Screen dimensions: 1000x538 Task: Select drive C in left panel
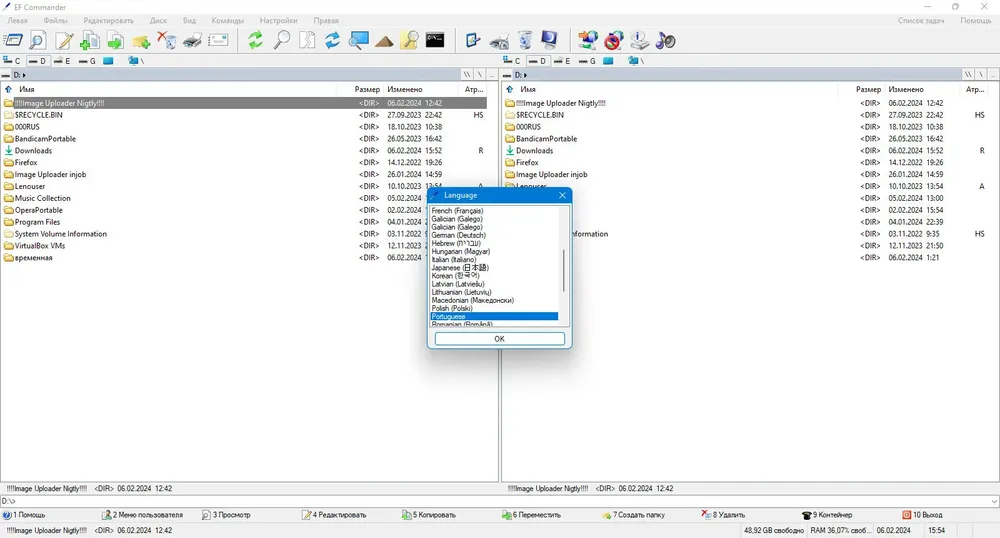[x=11, y=61]
